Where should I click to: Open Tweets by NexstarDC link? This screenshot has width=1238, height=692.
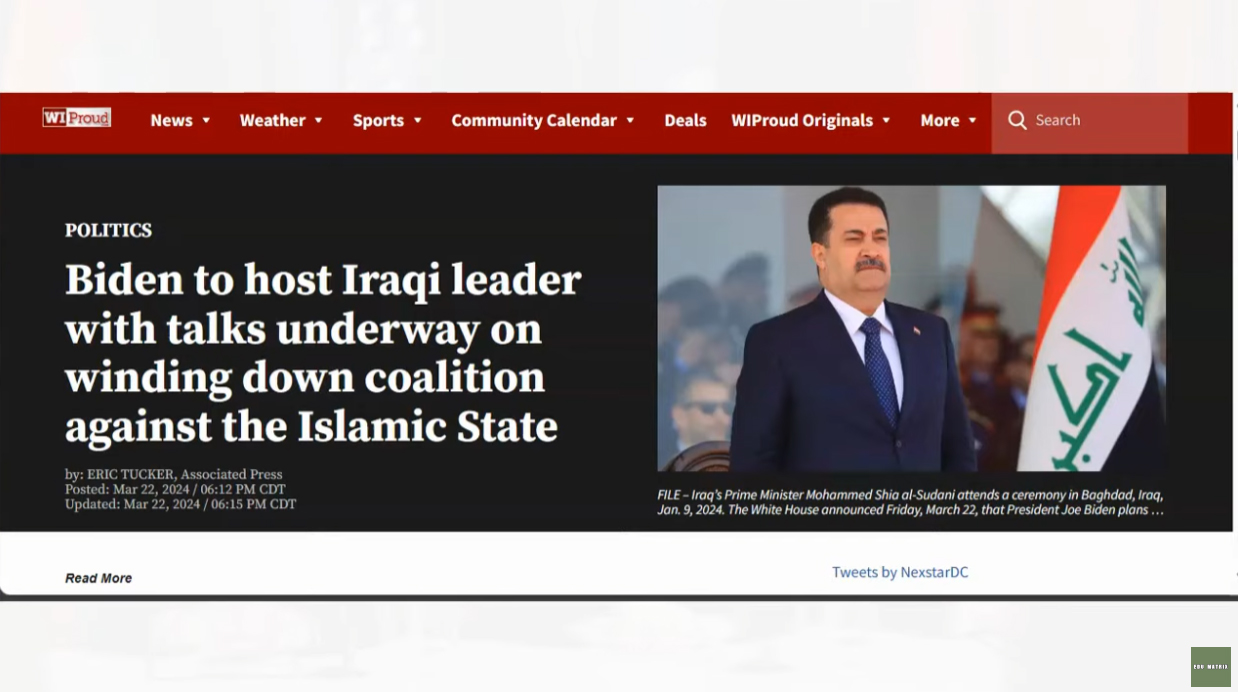[900, 572]
